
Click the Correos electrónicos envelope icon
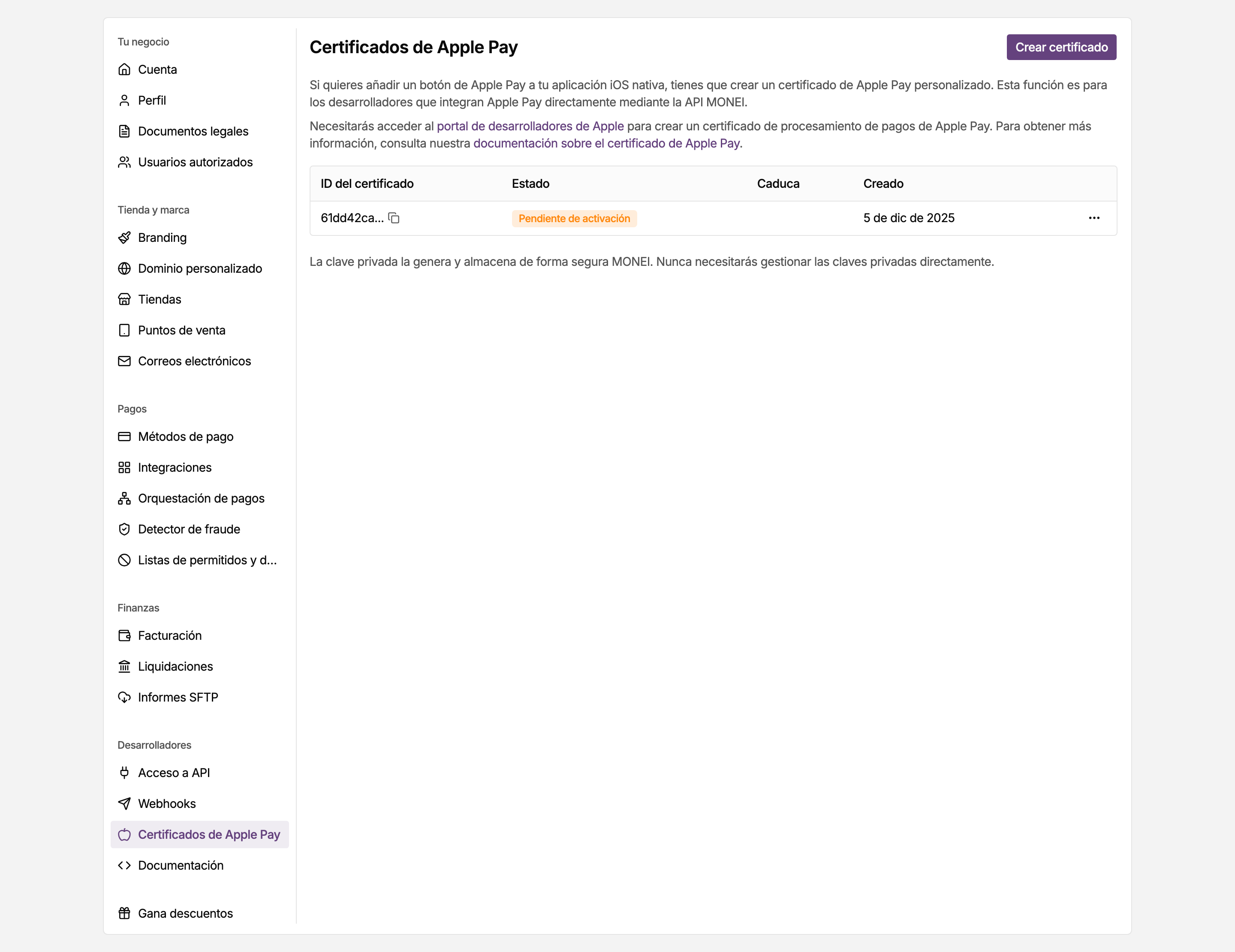pyautogui.click(x=124, y=361)
